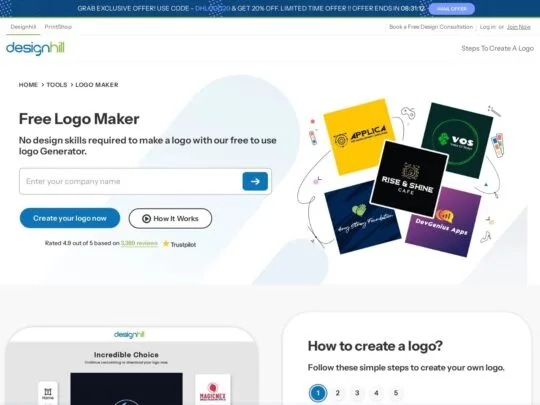Click the Avail Offer button in the banner
This screenshot has width=540, height=405.
click(451, 9)
